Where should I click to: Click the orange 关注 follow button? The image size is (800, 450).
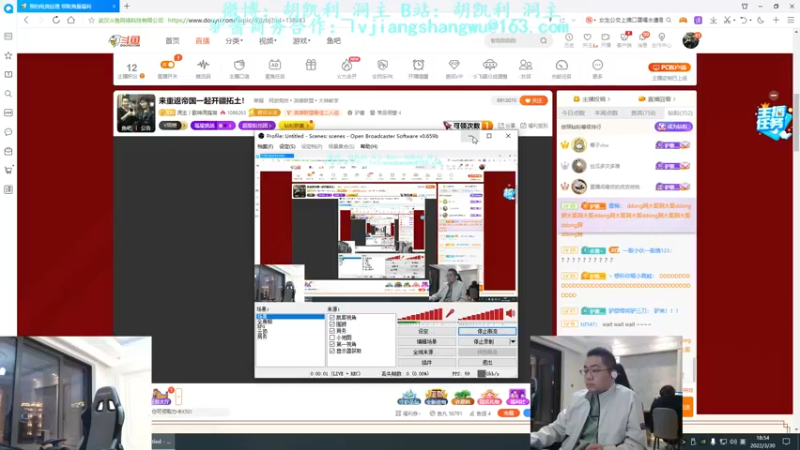[534, 101]
